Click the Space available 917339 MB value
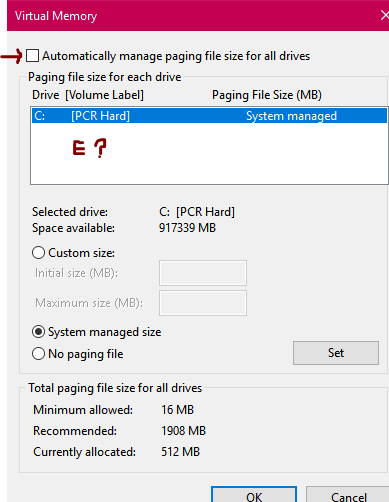 (x=187, y=228)
